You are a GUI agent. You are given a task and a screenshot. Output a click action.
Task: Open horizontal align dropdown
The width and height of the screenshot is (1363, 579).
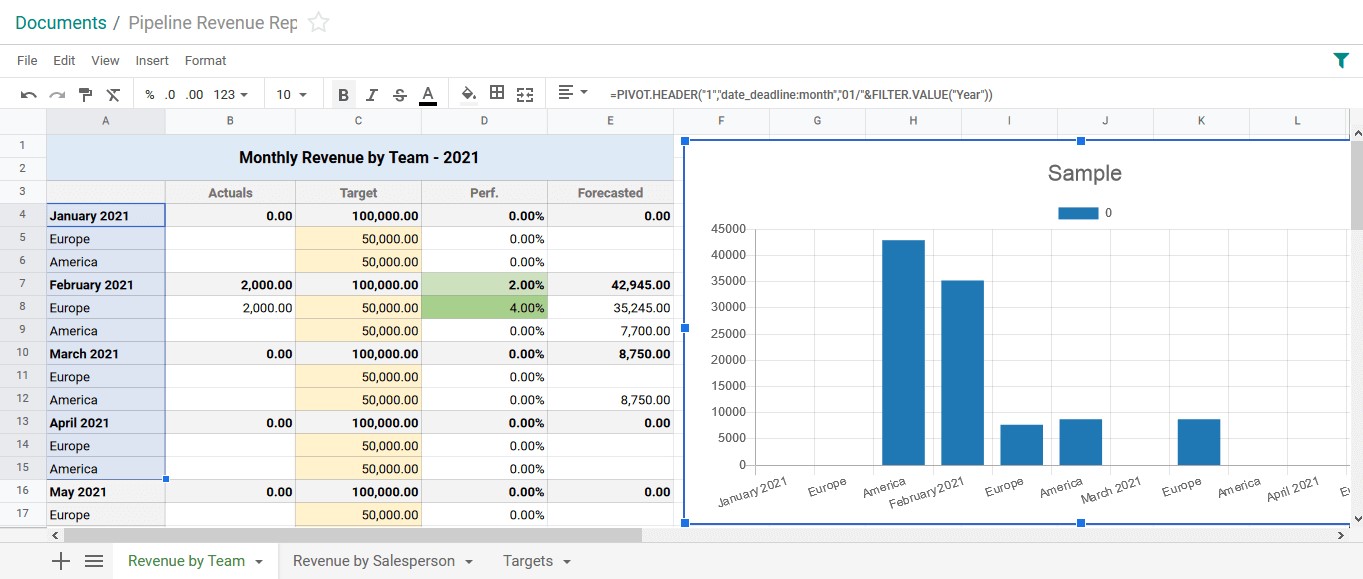(x=572, y=92)
